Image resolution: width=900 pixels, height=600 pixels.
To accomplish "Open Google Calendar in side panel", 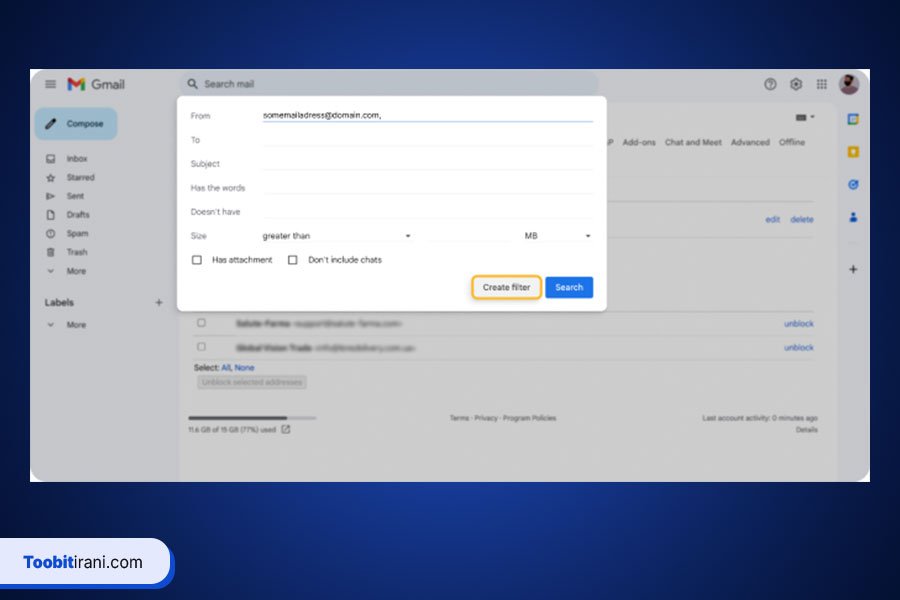I will tap(853, 119).
